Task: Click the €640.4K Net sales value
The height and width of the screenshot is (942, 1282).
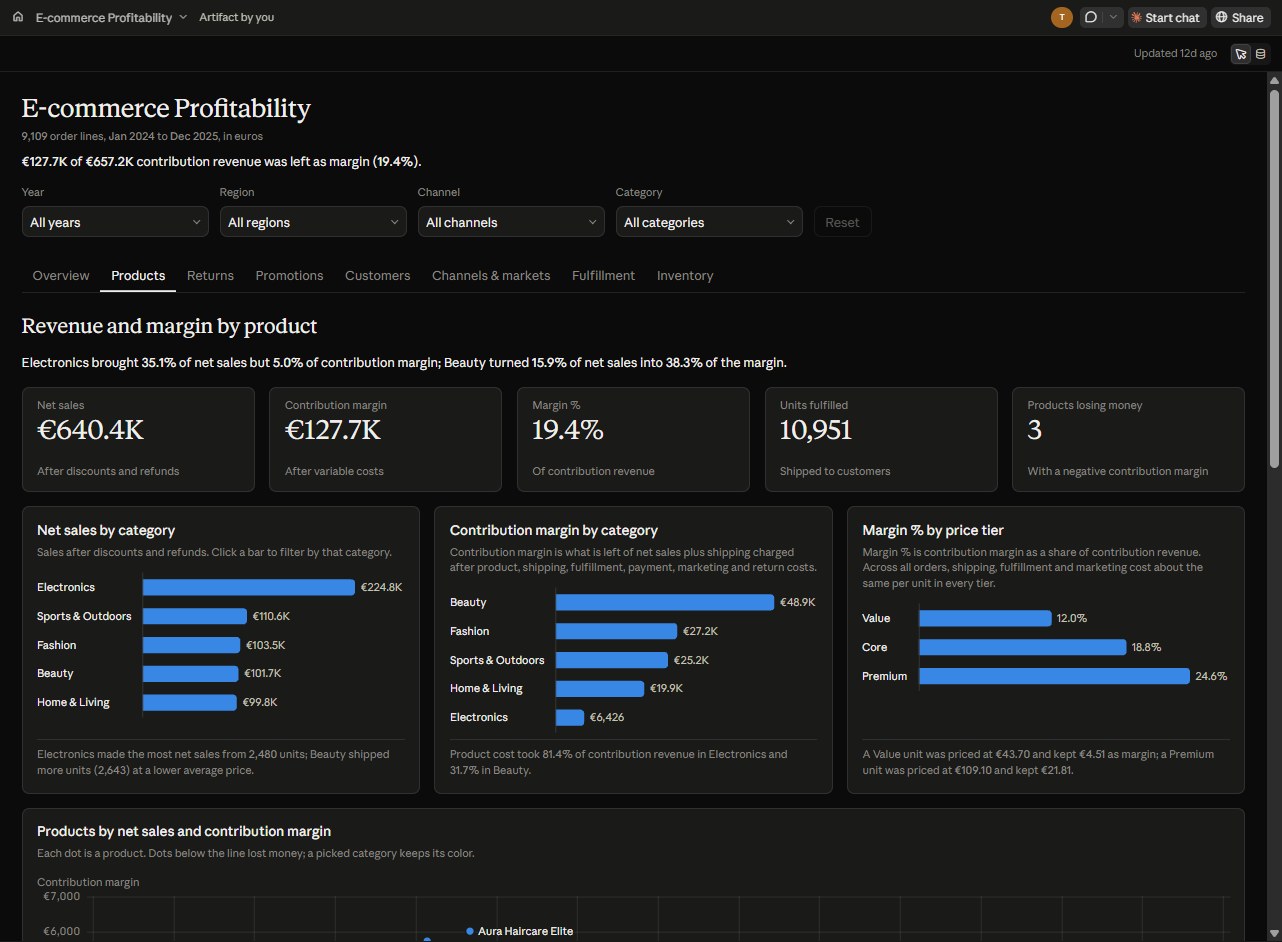Action: pos(90,430)
